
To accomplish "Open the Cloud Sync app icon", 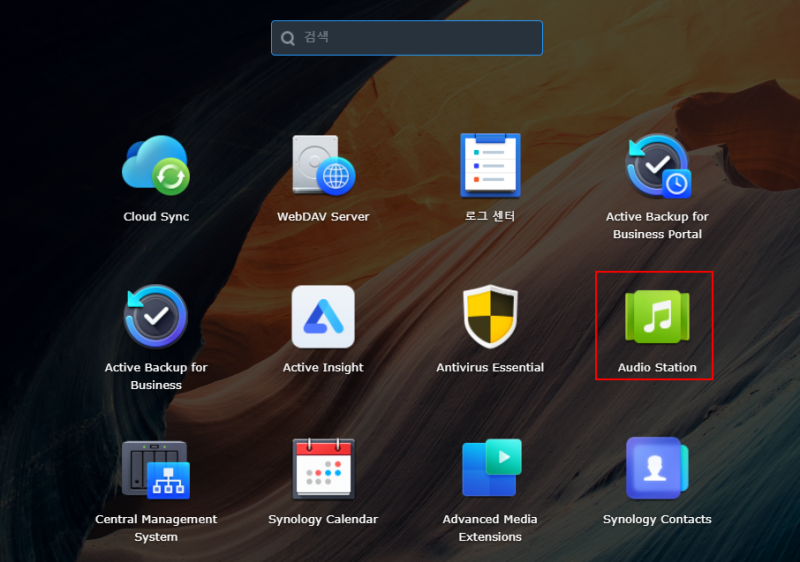I will (156, 165).
